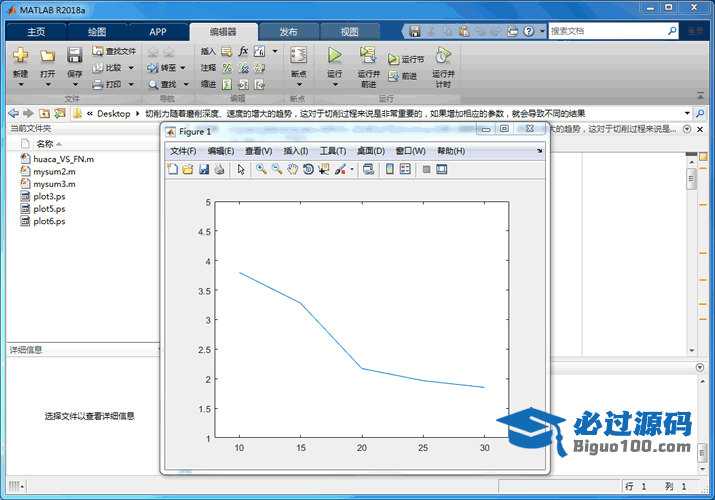Click the Save Figure floppy disk icon
This screenshot has height=500, width=715.
coord(203,170)
